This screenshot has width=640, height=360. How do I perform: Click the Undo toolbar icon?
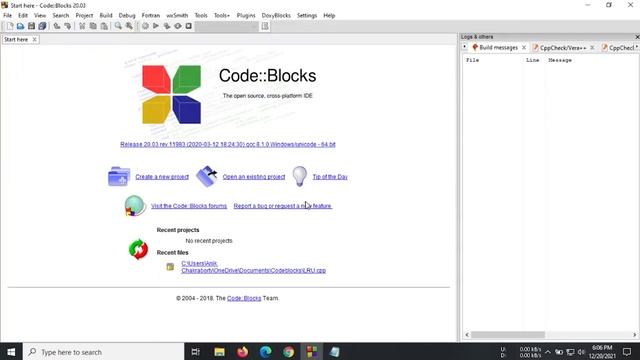[57, 26]
